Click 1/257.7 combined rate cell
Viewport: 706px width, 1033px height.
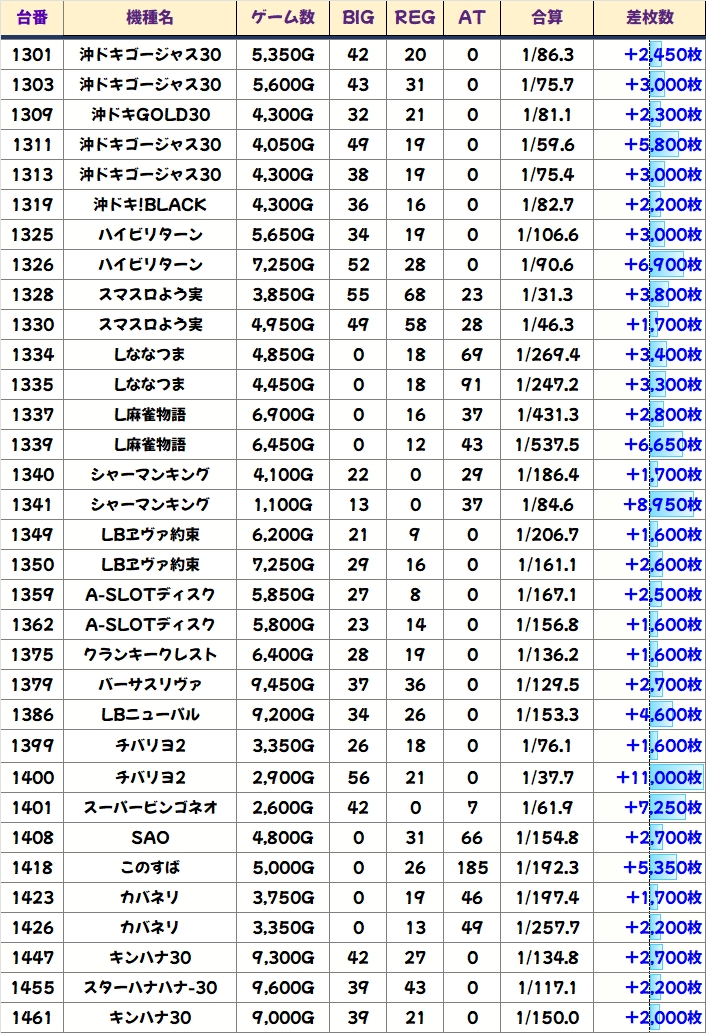click(547, 928)
